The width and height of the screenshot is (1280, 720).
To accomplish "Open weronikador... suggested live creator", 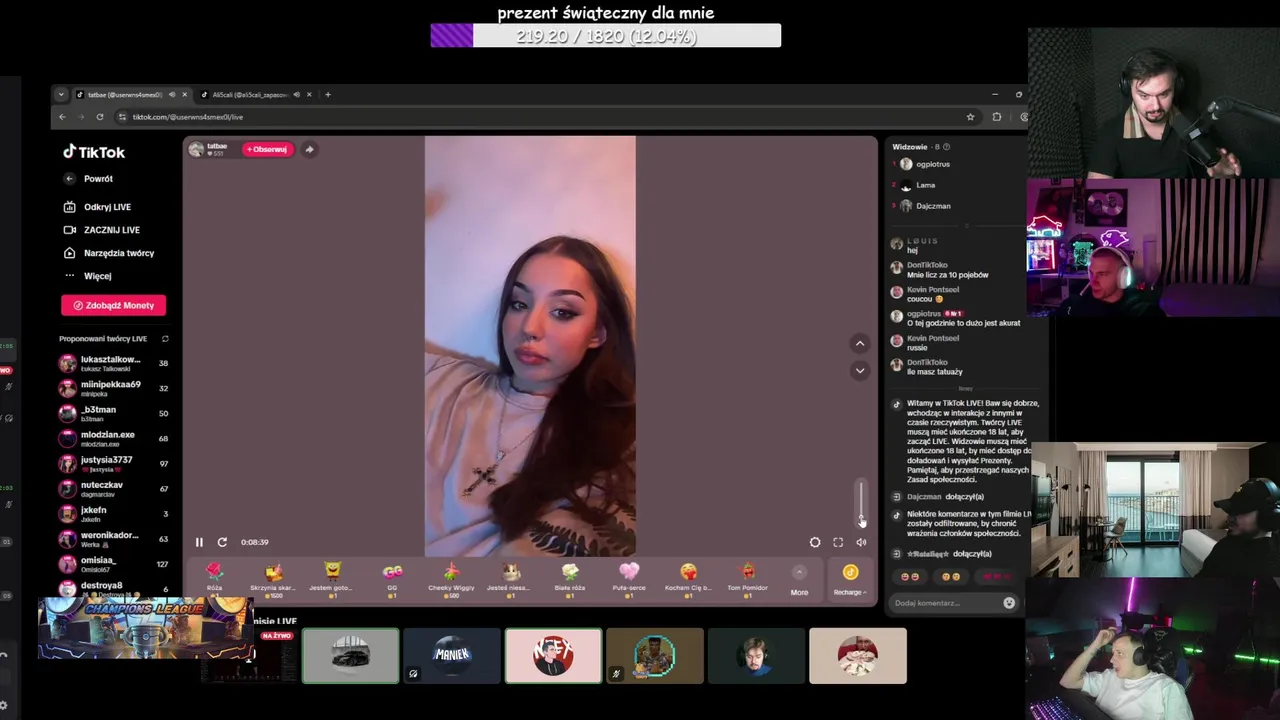I will point(113,539).
